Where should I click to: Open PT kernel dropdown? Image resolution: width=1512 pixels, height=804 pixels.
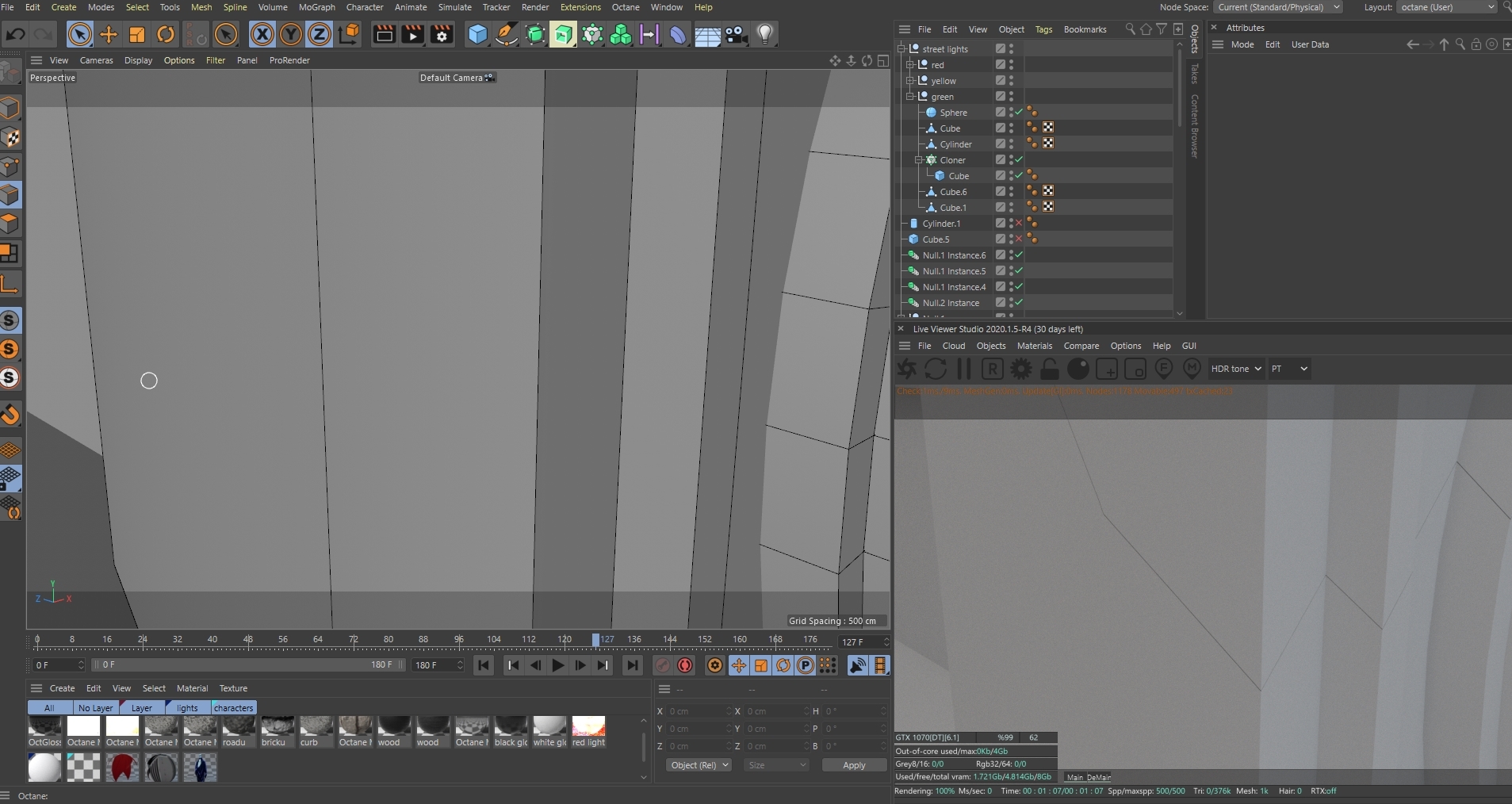click(1289, 369)
